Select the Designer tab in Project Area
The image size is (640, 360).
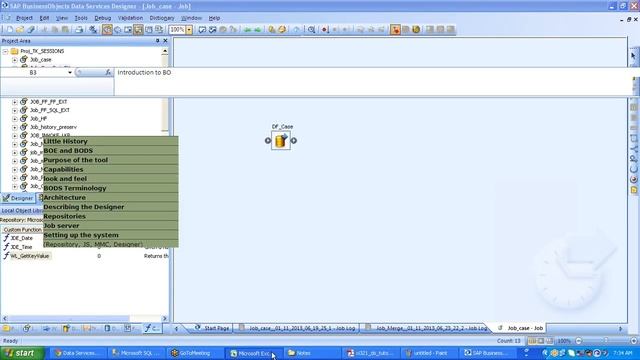pos(18,198)
